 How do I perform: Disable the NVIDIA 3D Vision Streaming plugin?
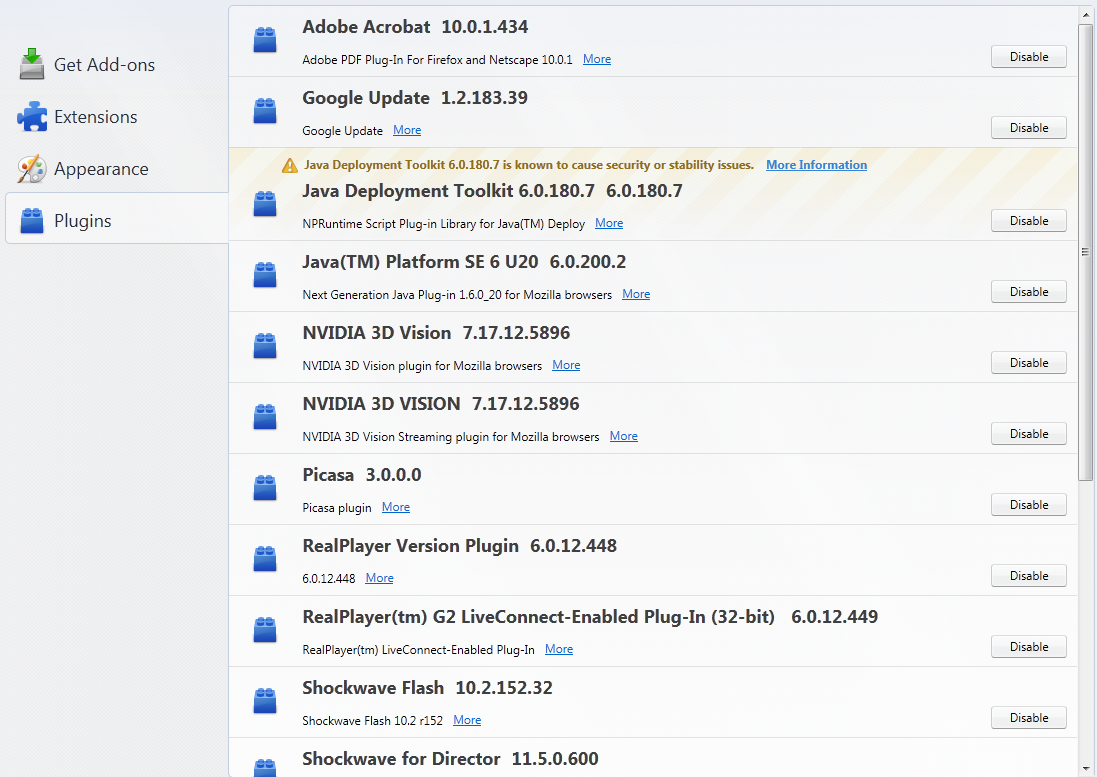pos(1028,434)
